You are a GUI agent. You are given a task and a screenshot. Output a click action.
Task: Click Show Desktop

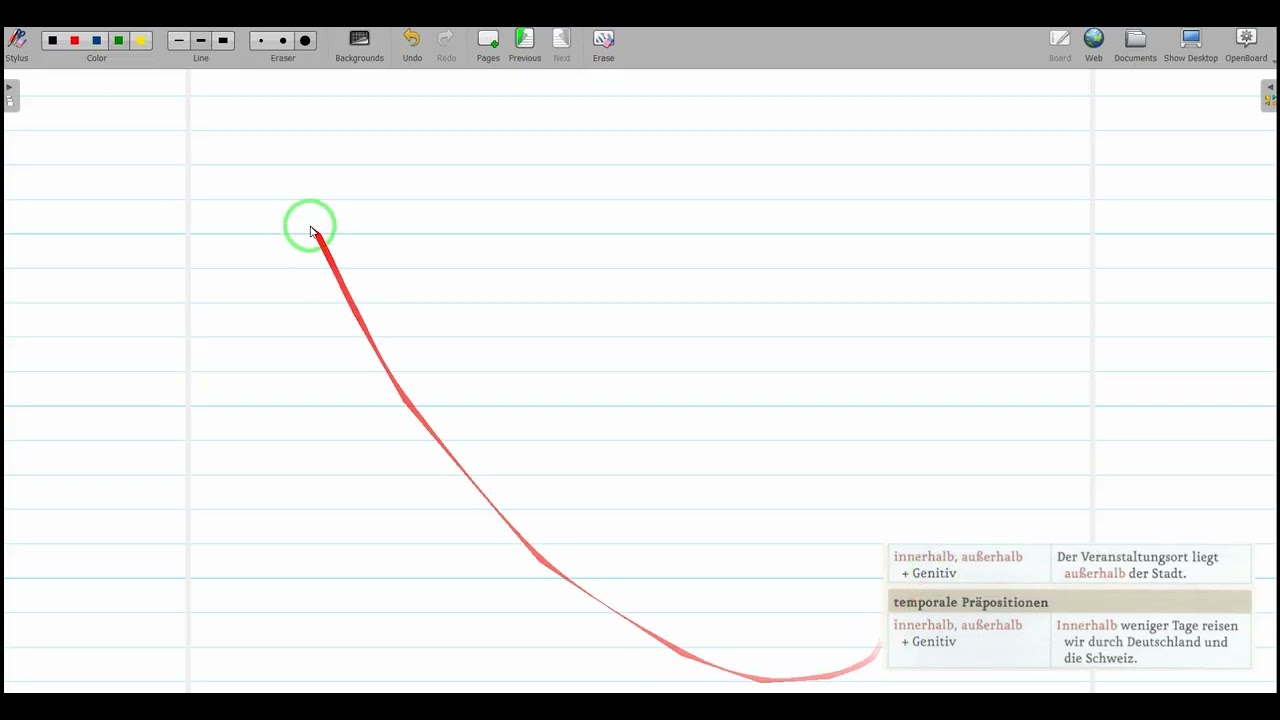1190,46
